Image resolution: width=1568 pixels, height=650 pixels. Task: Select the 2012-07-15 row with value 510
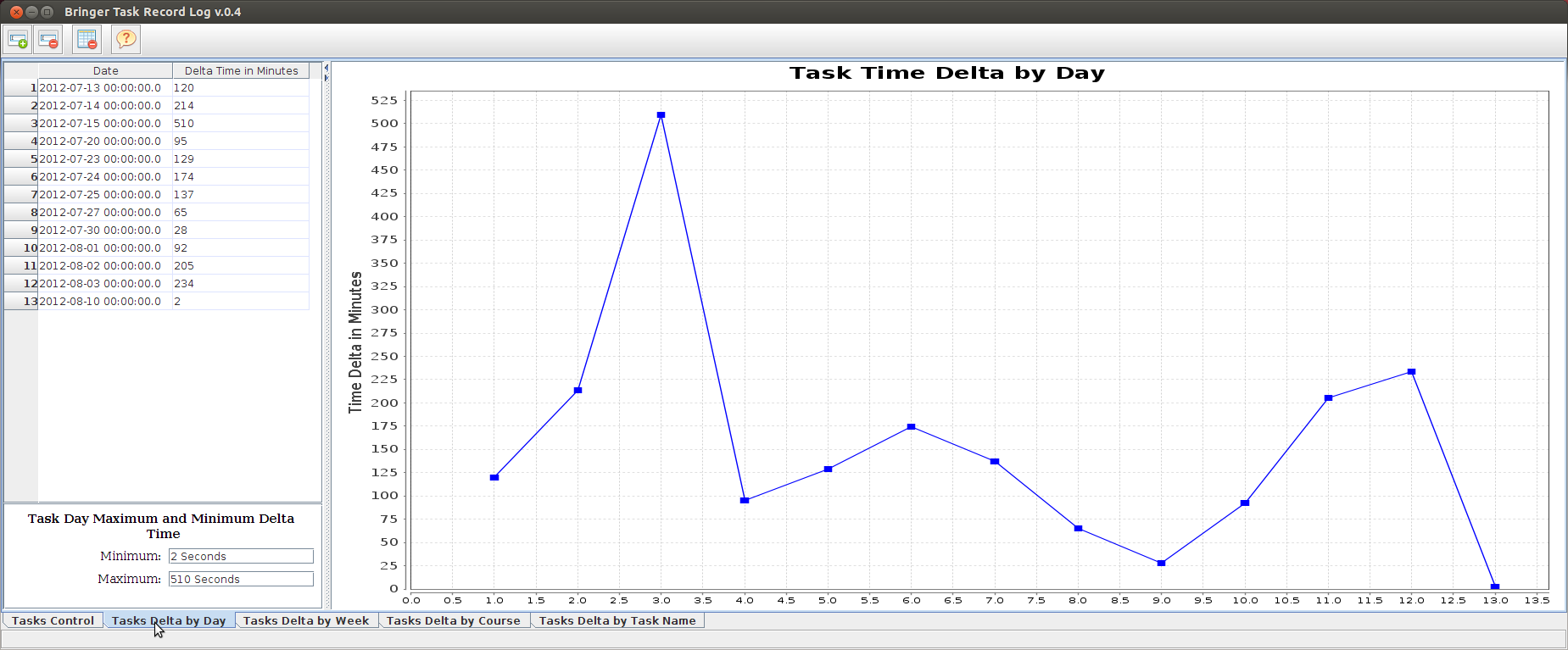[157, 123]
